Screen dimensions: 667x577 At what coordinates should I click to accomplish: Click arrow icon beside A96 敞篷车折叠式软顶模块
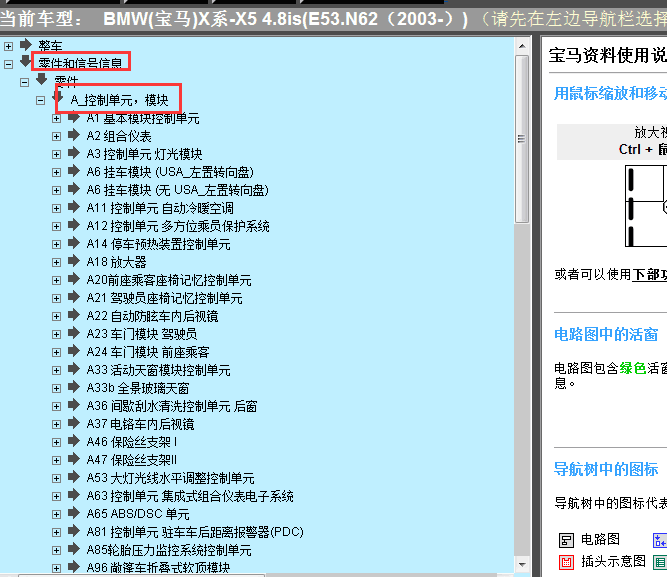point(74,566)
